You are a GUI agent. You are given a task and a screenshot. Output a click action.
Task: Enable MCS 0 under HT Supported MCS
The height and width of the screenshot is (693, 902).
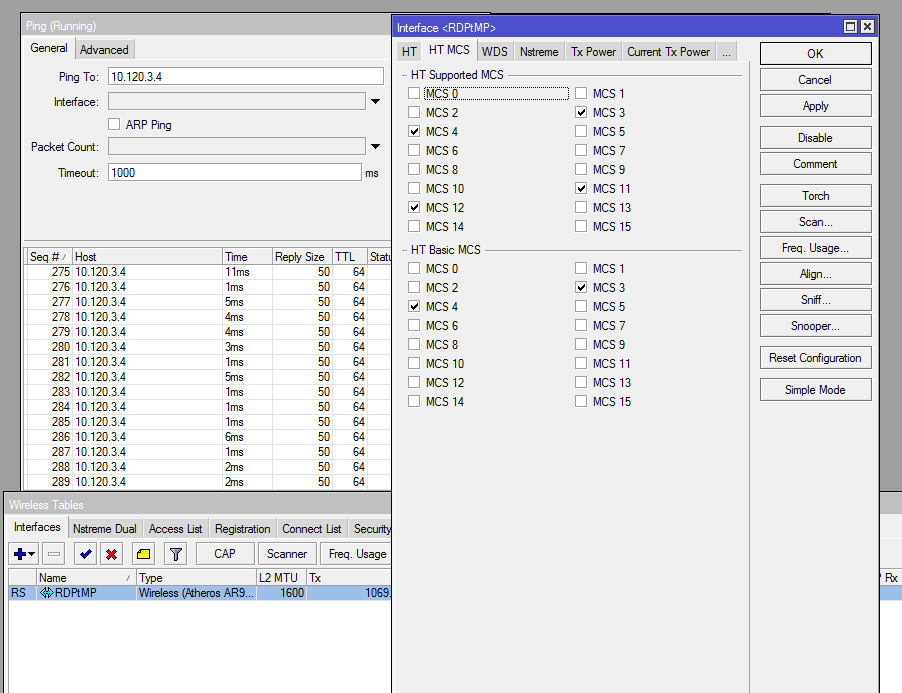(x=414, y=94)
